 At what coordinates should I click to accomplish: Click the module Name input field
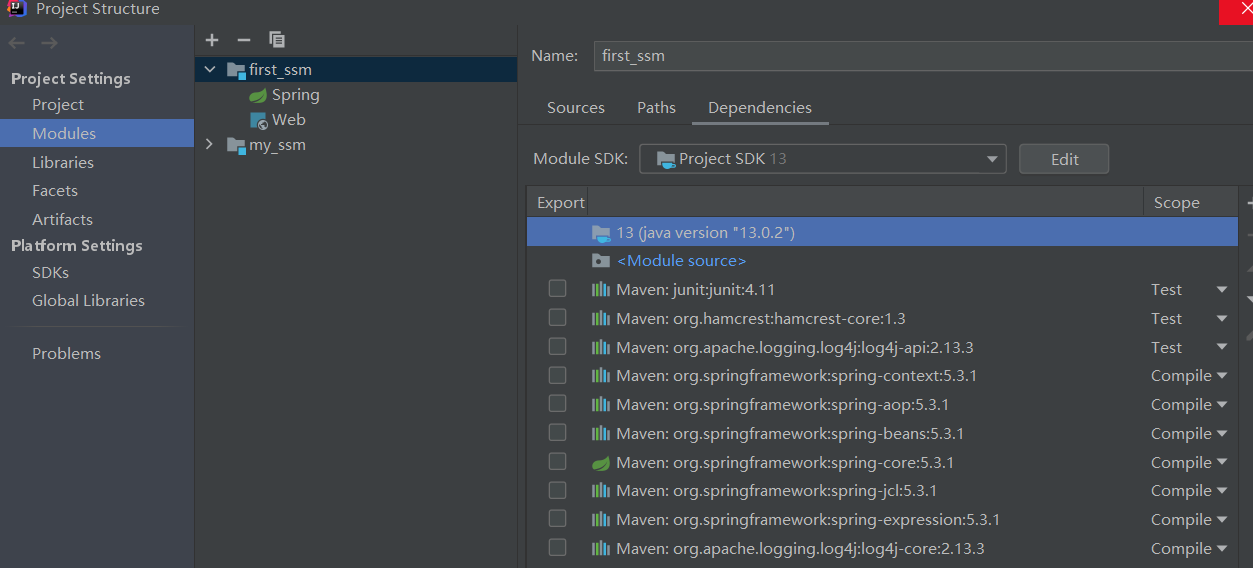923,56
